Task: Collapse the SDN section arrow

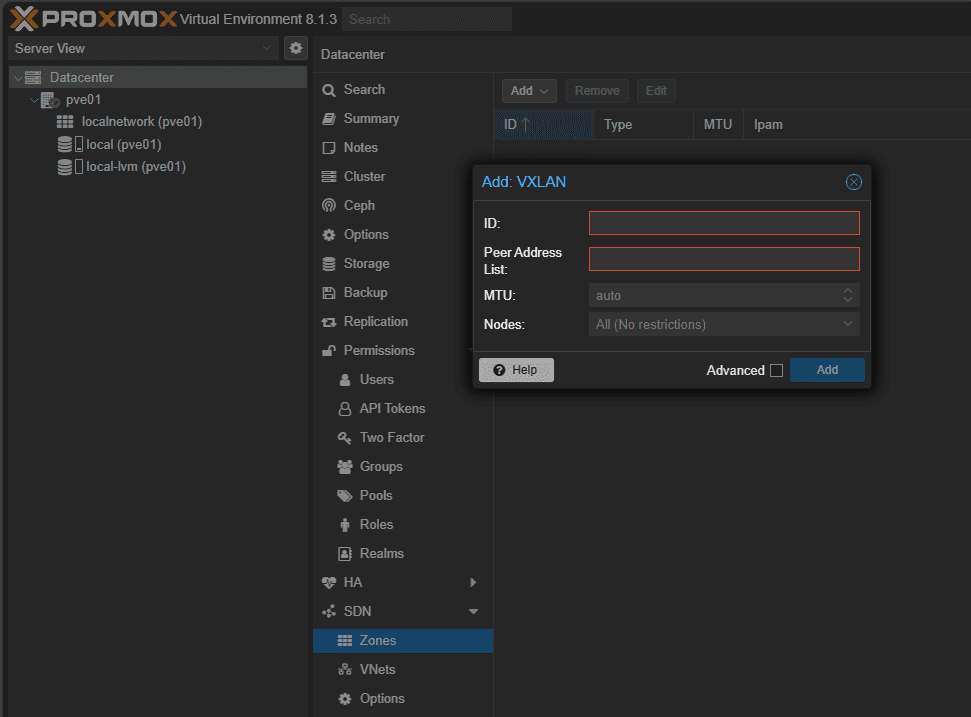Action: click(x=473, y=612)
